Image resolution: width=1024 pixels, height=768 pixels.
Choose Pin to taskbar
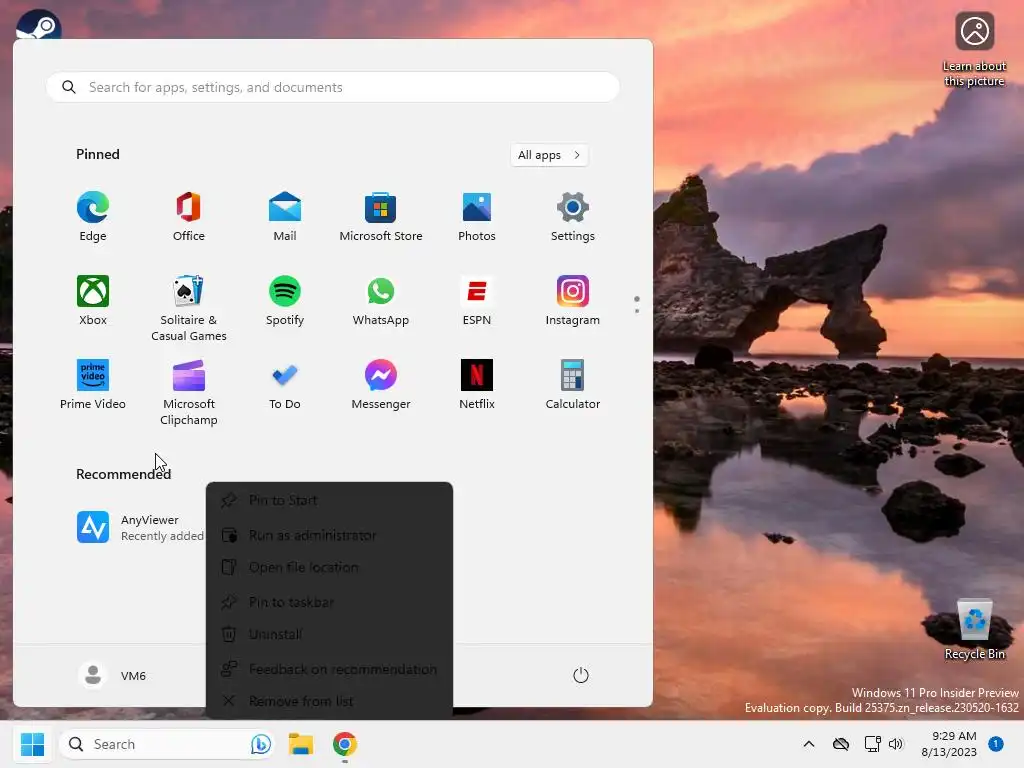pyautogui.click(x=329, y=602)
